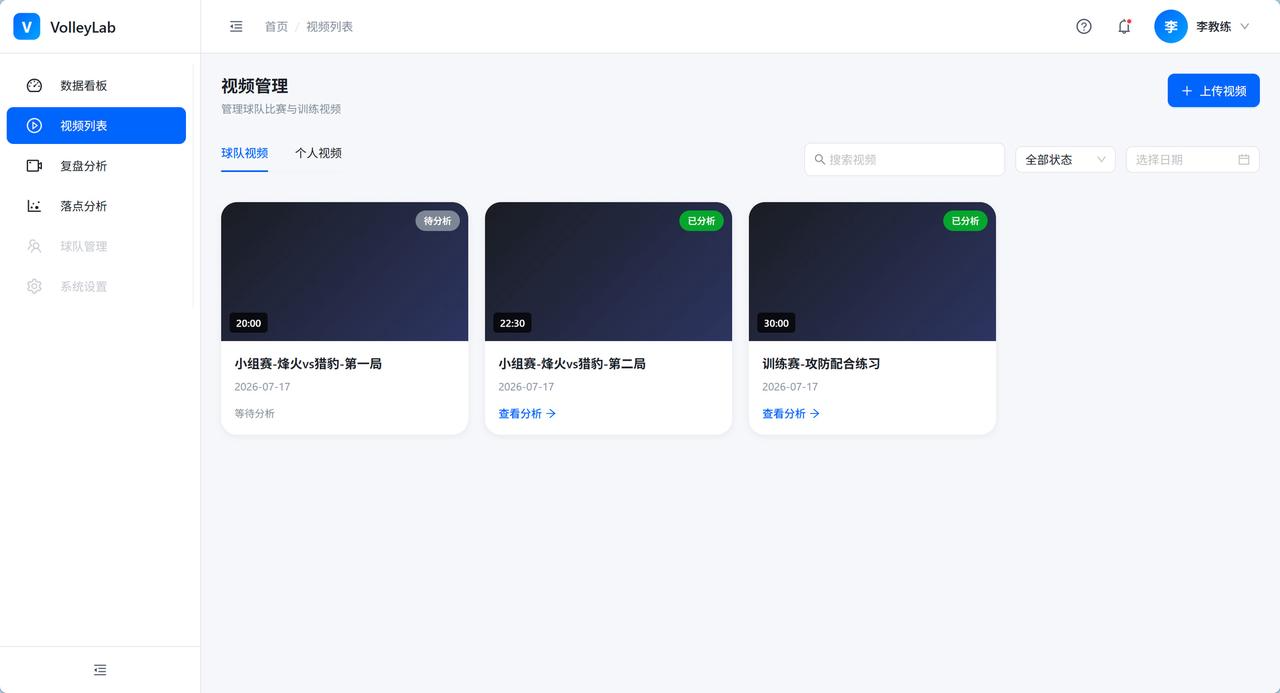Focus the 搜索视频 search field

[x=904, y=159]
